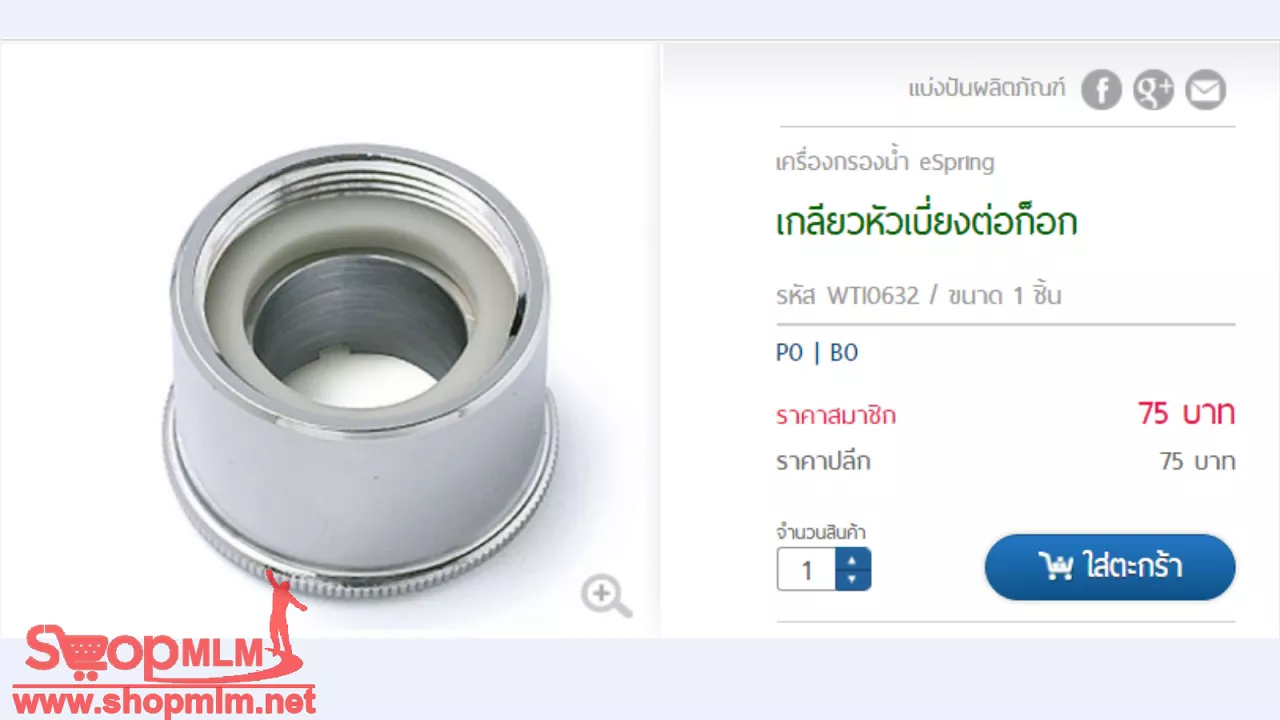Add item to cart with ใส่ตะกร้า button

1110,567
